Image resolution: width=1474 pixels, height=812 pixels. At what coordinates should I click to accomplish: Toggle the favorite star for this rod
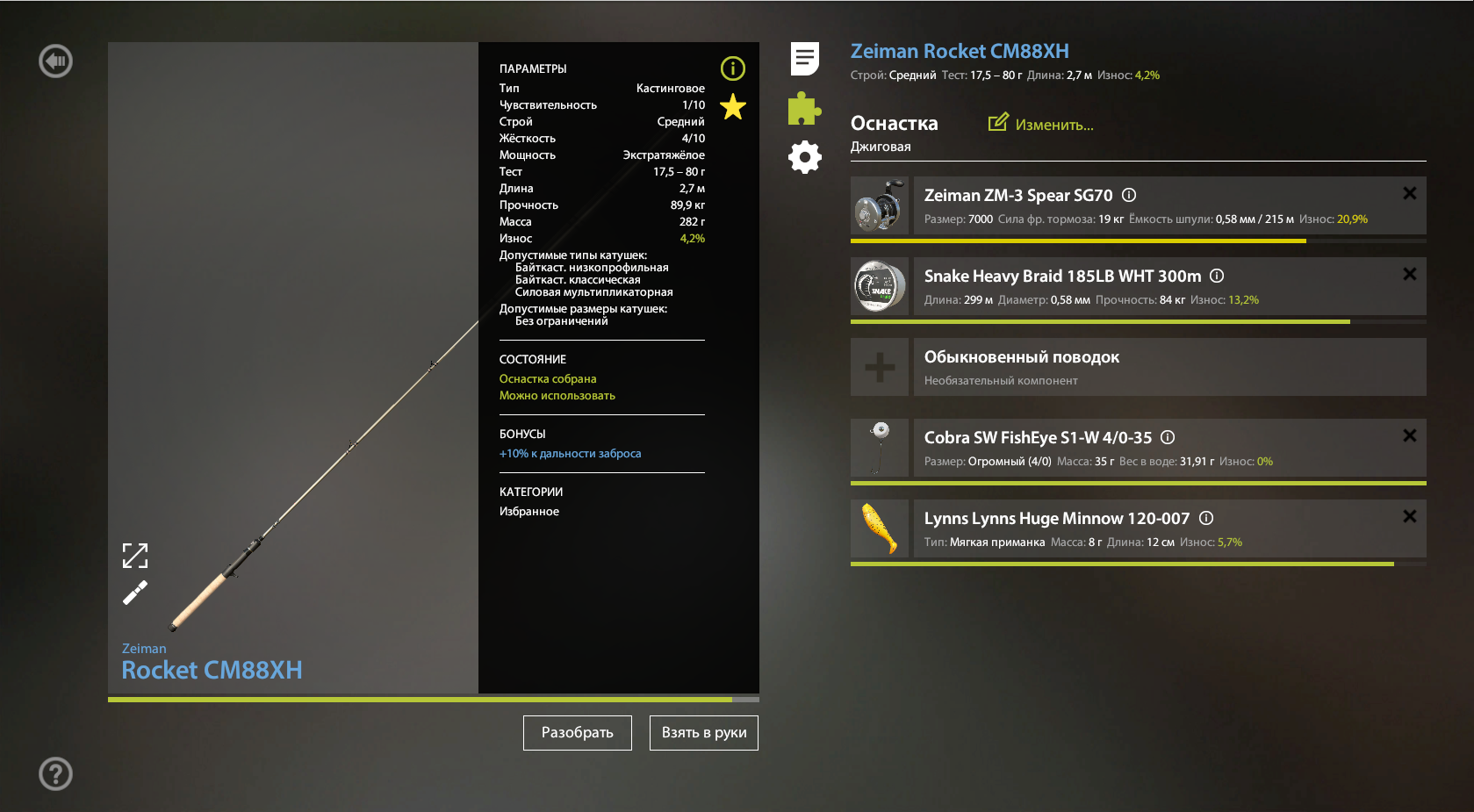733,107
